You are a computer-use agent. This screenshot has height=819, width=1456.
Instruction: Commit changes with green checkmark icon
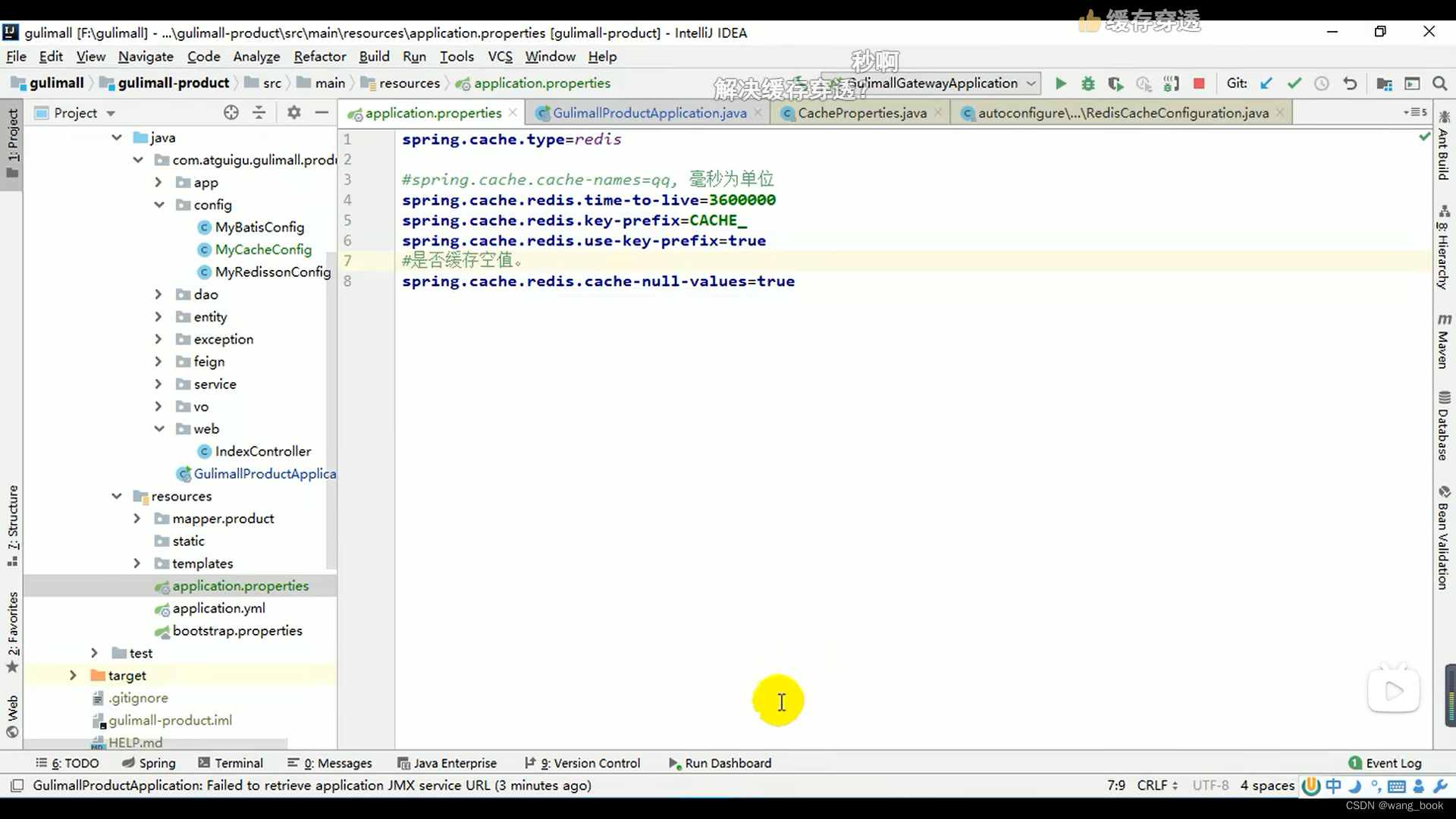pyautogui.click(x=1294, y=83)
